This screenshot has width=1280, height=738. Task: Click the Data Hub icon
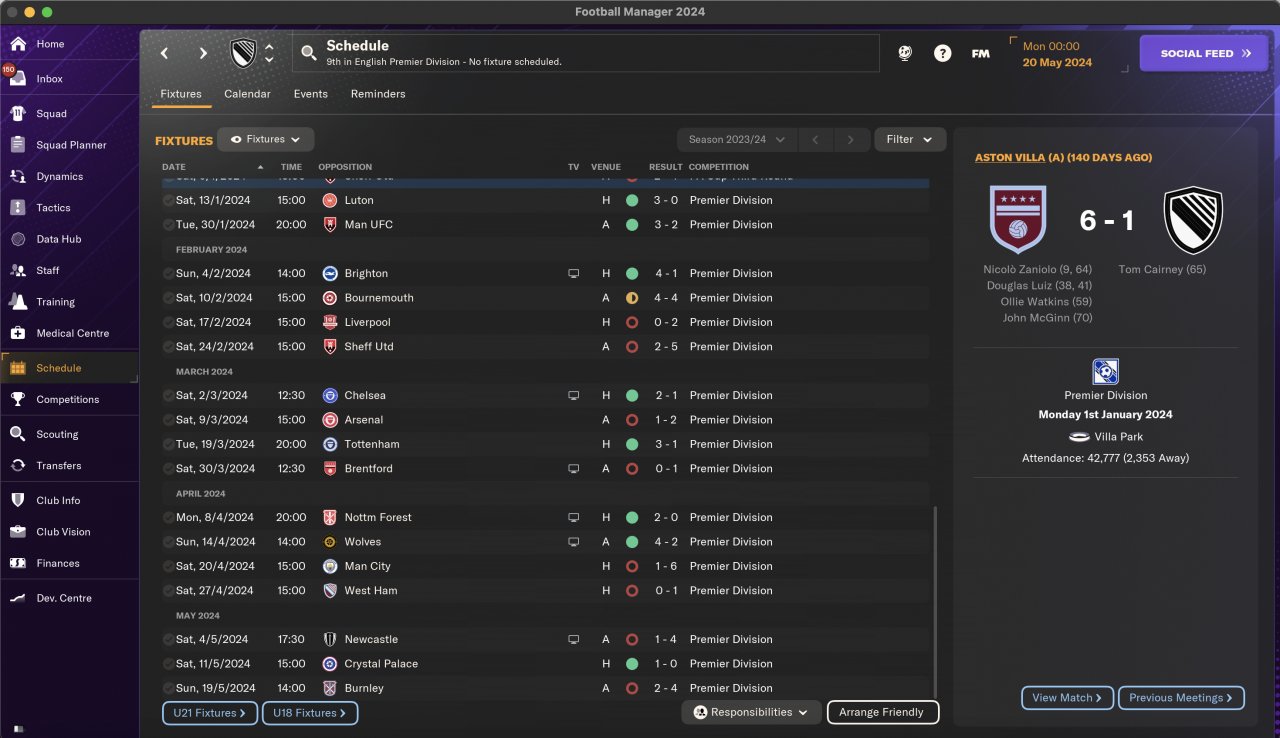[x=18, y=239]
